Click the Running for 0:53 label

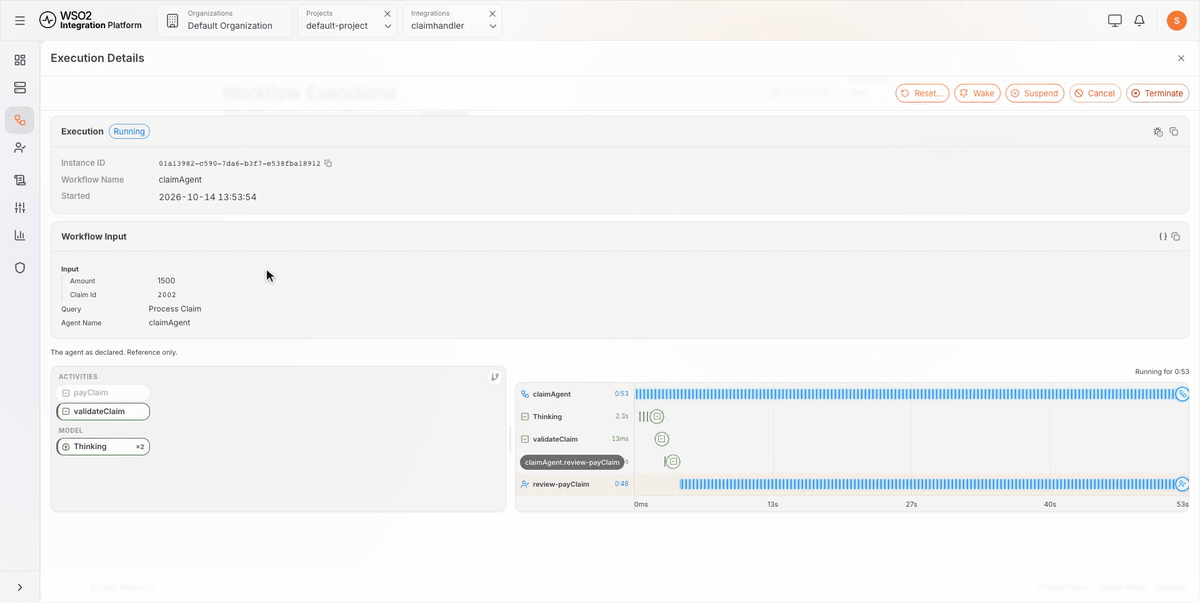(1162, 372)
